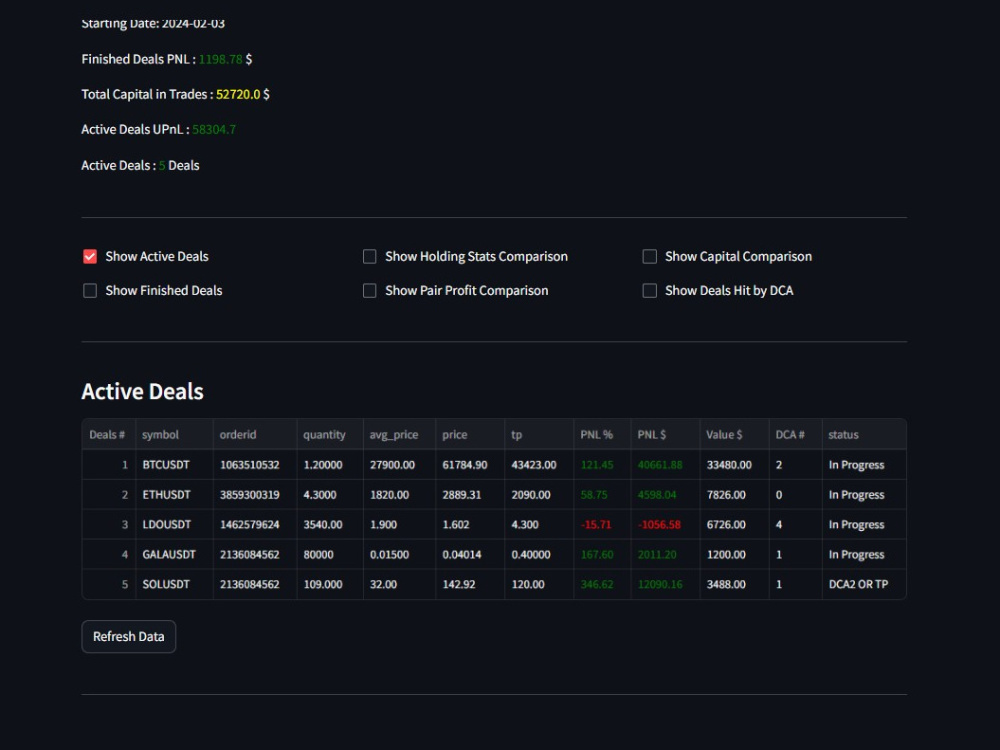Select the LDOUSDT symbol cell
The height and width of the screenshot is (750, 1000).
174,525
